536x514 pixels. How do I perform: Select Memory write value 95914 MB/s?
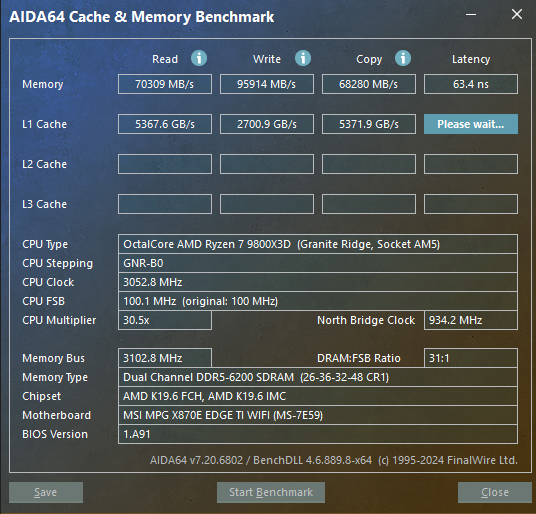(x=267, y=84)
